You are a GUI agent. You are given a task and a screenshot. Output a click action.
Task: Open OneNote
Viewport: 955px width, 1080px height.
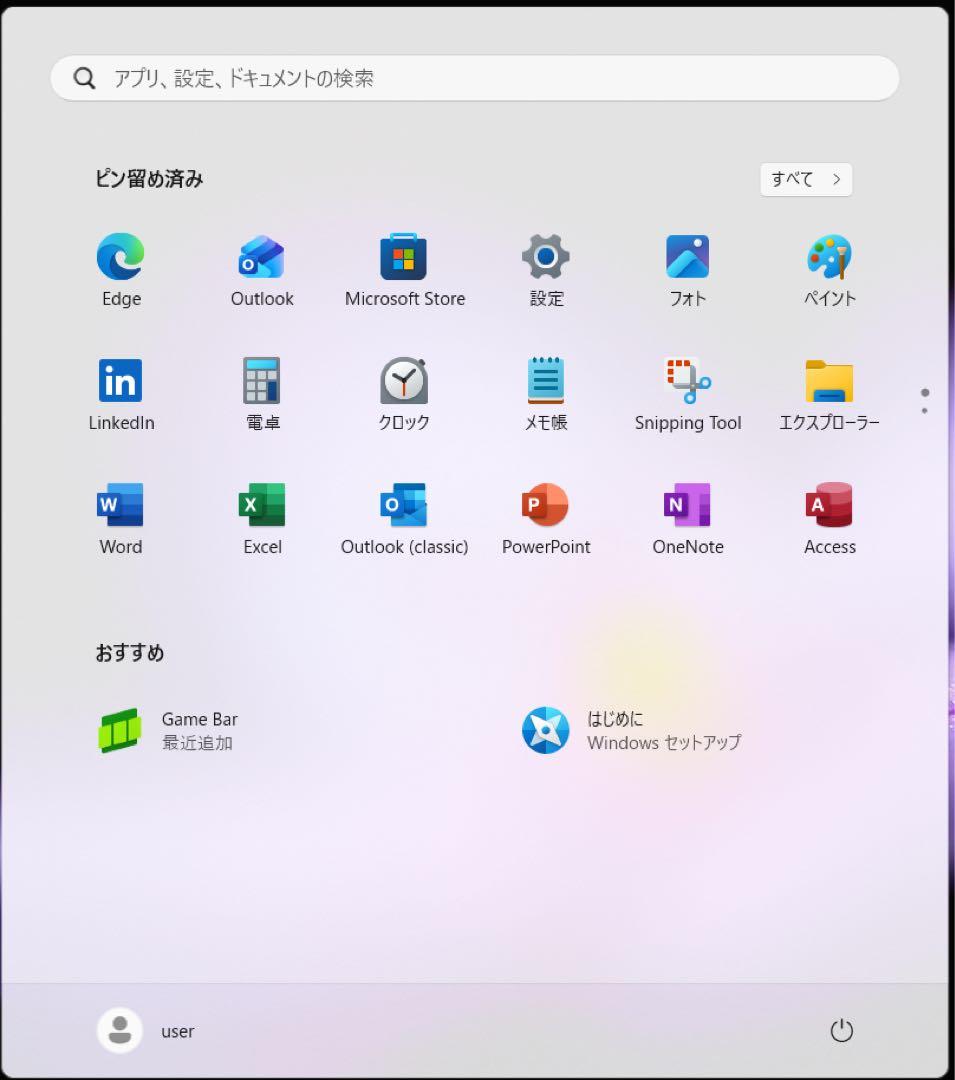pyautogui.click(x=687, y=505)
